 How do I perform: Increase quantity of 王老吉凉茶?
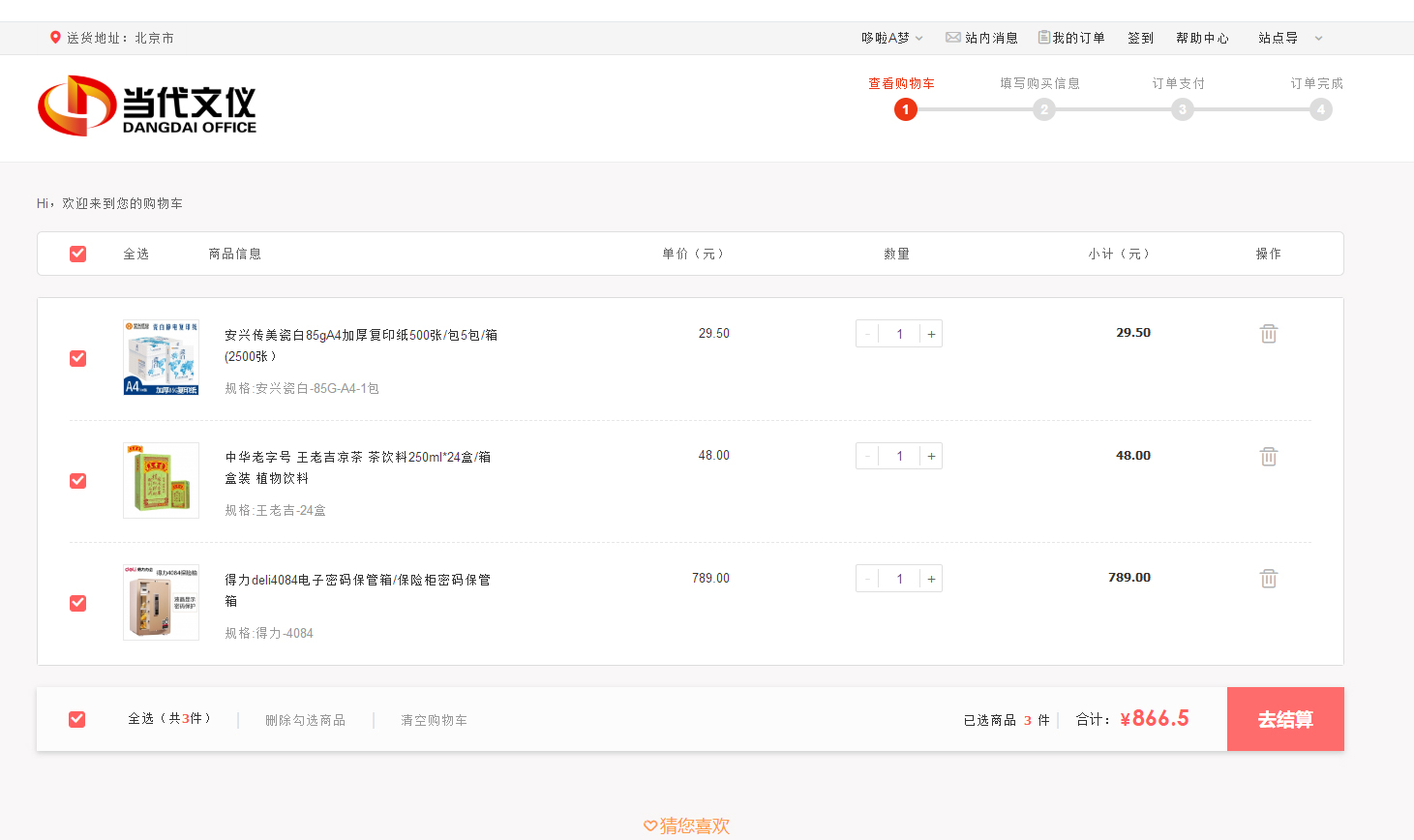click(x=931, y=456)
